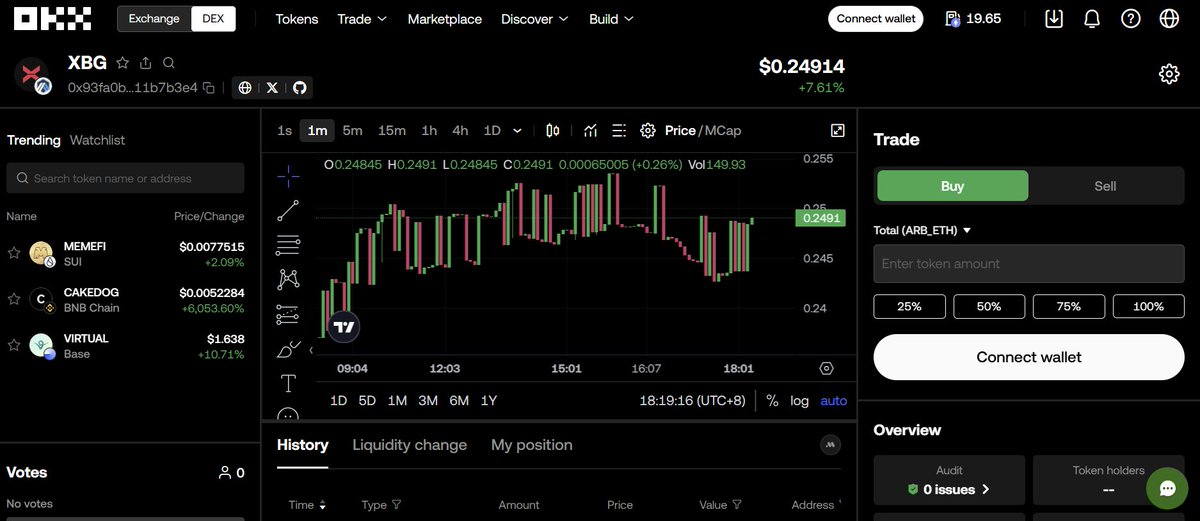The height and width of the screenshot is (521, 1200).
Task: Open the XBG GitHub repository
Action: [x=299, y=88]
